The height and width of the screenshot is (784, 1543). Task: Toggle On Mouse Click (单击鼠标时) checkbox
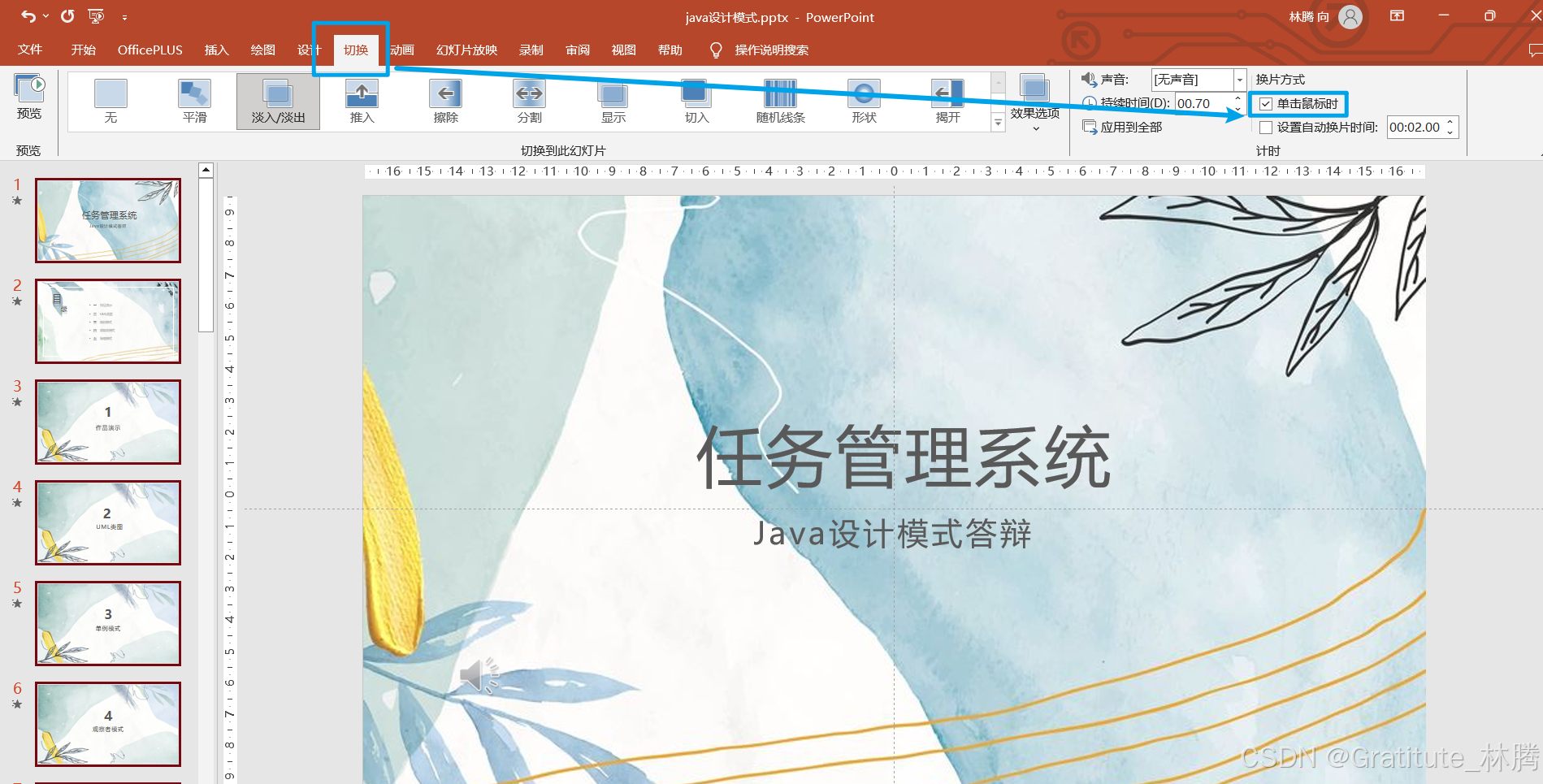tap(1265, 104)
